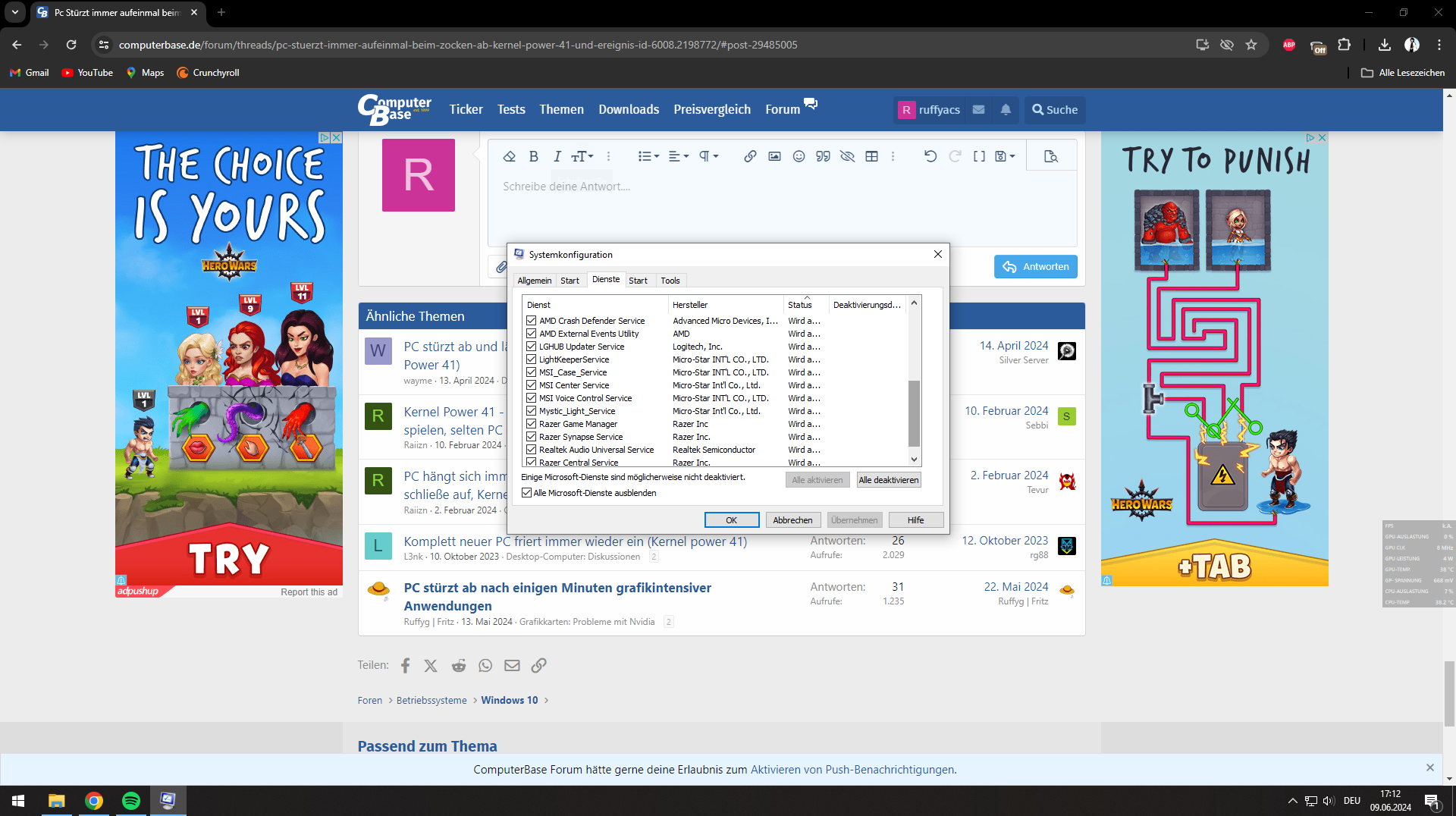This screenshot has height=816, width=1456.
Task: Click the insert link icon in editor
Action: 750,156
